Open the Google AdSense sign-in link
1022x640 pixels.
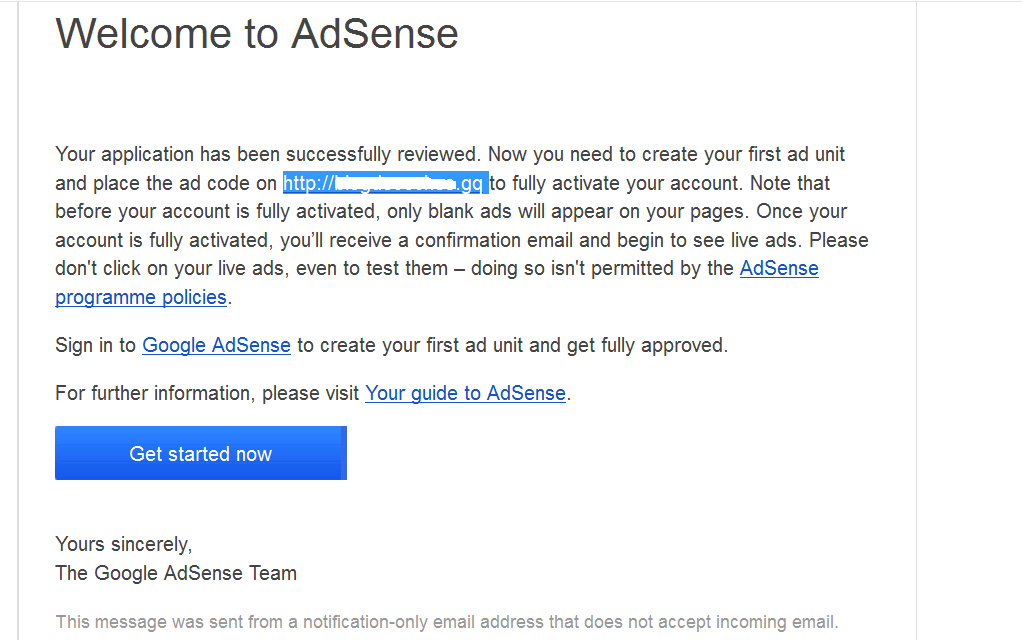(x=216, y=345)
